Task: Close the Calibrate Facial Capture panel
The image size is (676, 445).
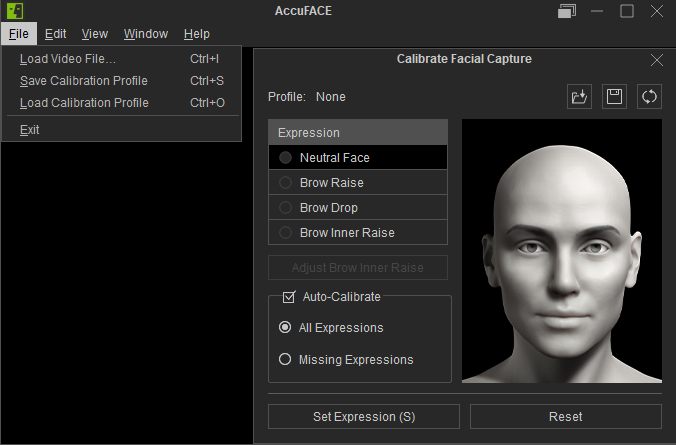Action: click(x=657, y=60)
